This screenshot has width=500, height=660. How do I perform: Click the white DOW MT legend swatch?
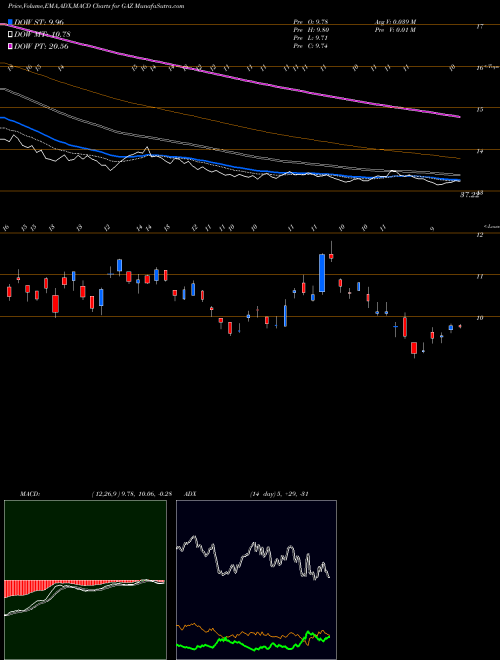[10, 34]
